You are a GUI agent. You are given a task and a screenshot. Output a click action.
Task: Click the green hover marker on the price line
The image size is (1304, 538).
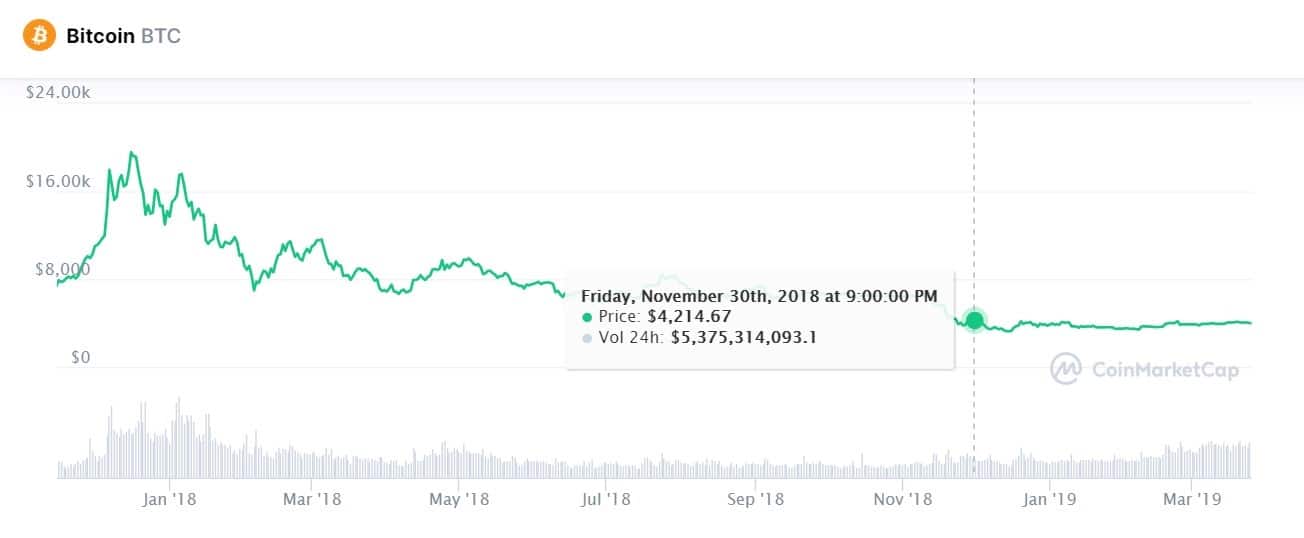[x=974, y=321]
